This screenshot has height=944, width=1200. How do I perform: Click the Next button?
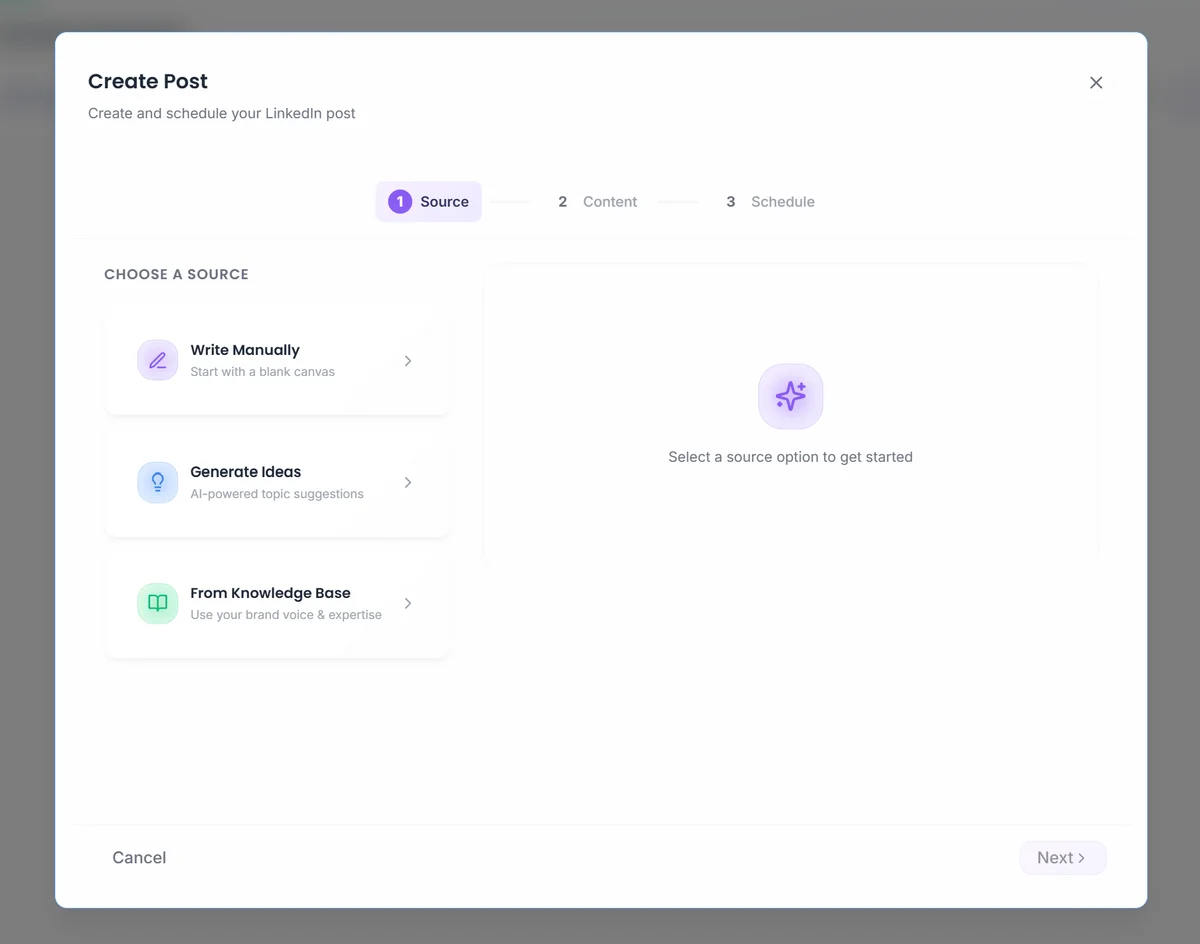point(1062,857)
